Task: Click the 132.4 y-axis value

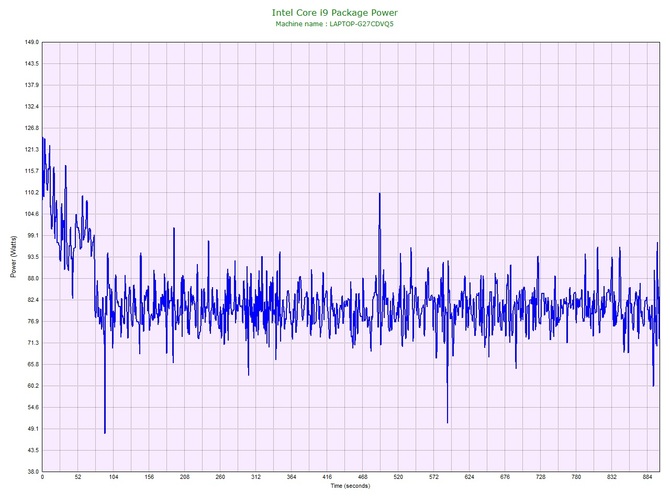Action: (x=32, y=106)
